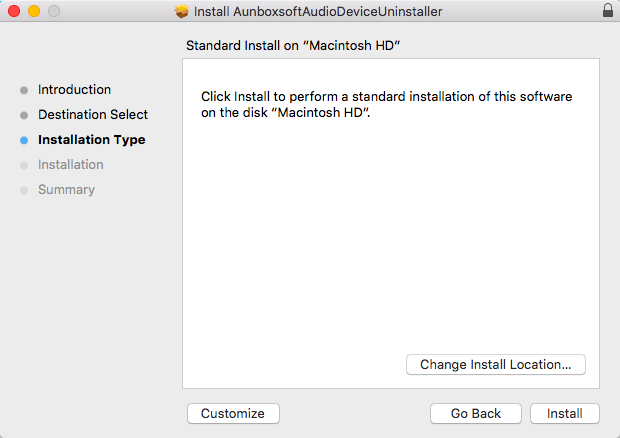Click the Install button
This screenshot has width=620, height=438.
[x=564, y=413]
